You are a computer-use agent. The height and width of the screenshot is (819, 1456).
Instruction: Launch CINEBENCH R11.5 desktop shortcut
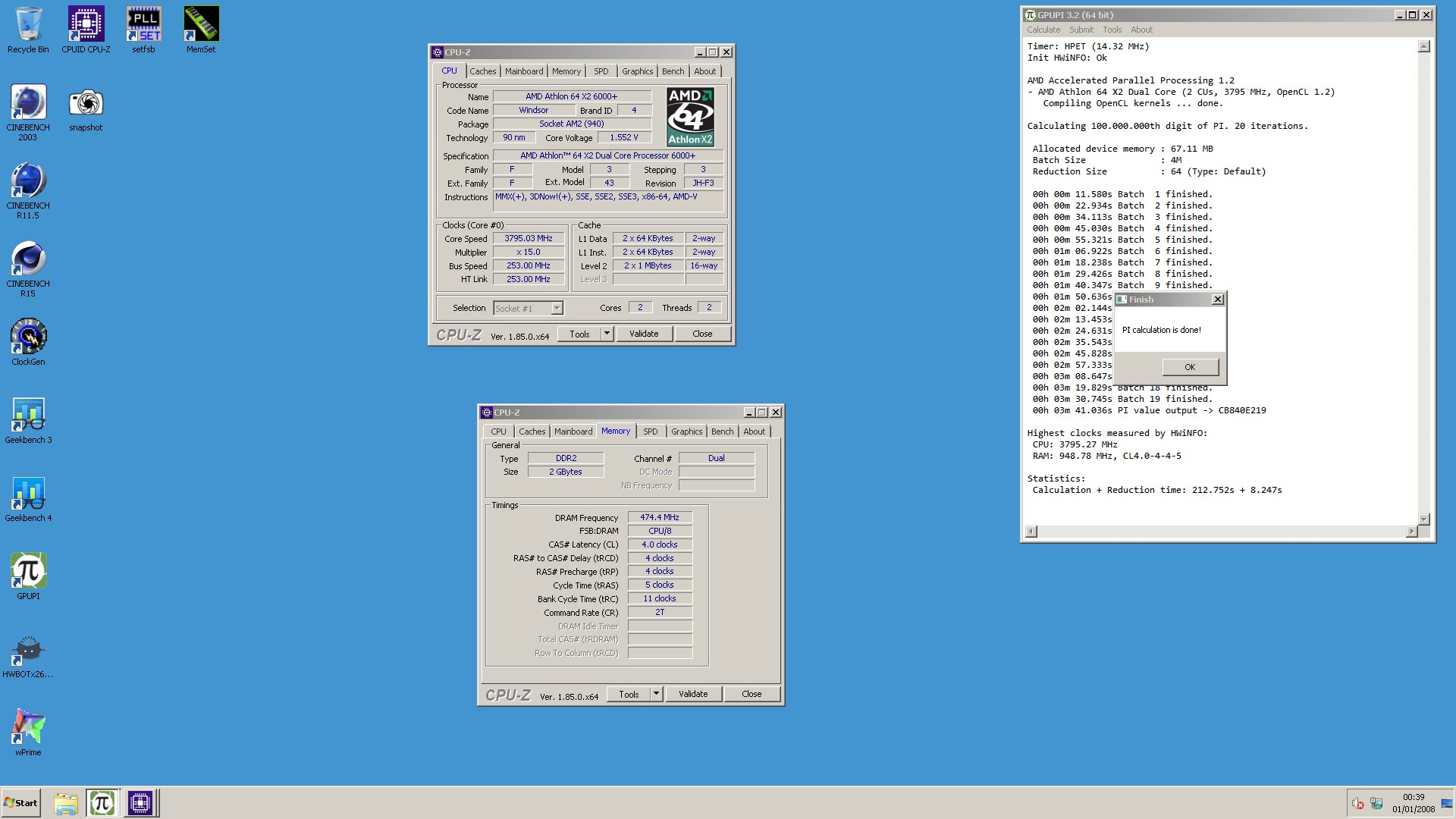[x=28, y=190]
